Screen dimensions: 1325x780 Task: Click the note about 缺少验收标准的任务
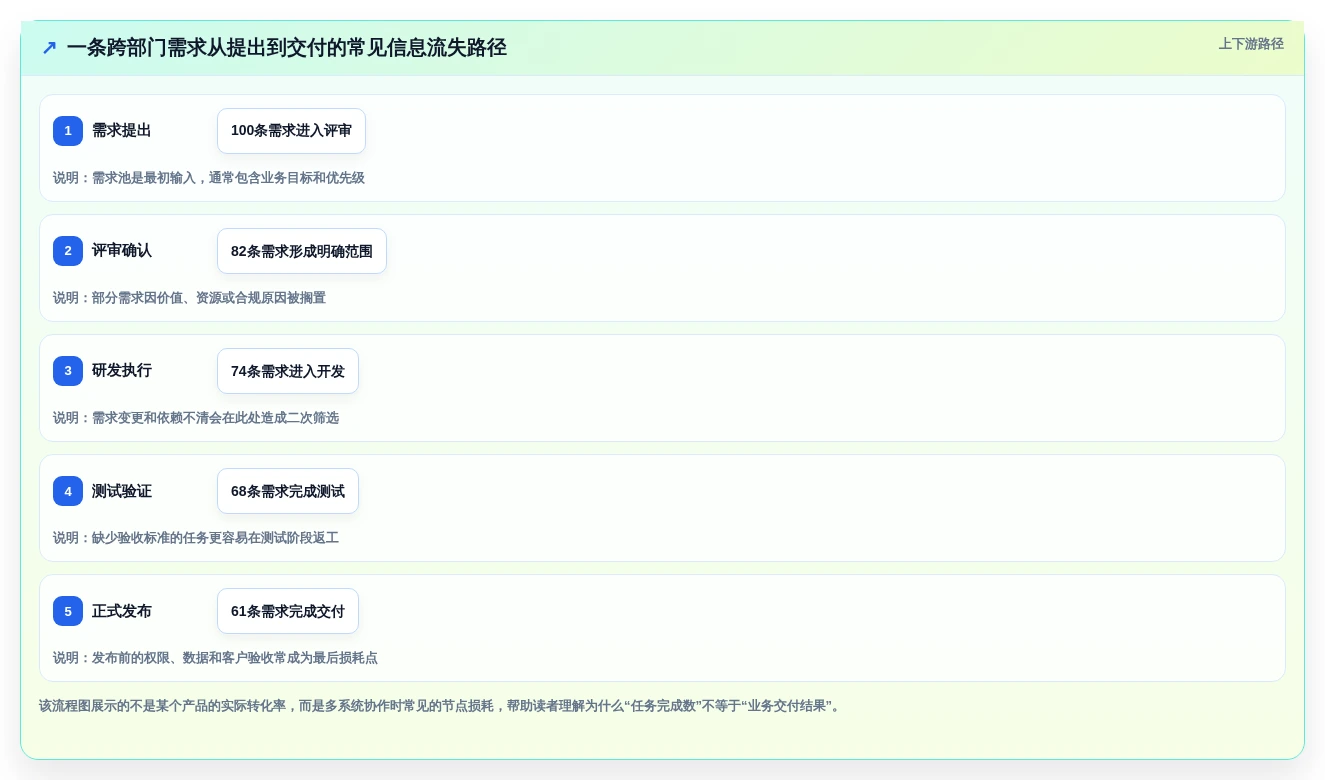(x=196, y=538)
